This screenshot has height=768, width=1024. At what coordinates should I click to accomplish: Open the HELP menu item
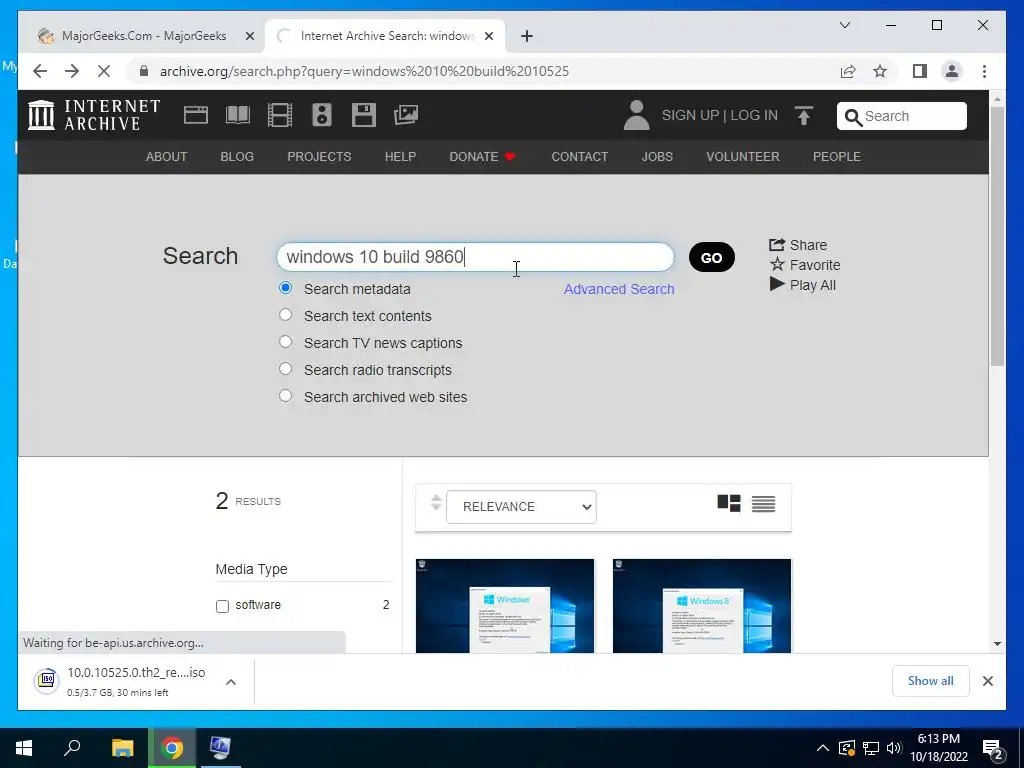tap(400, 157)
